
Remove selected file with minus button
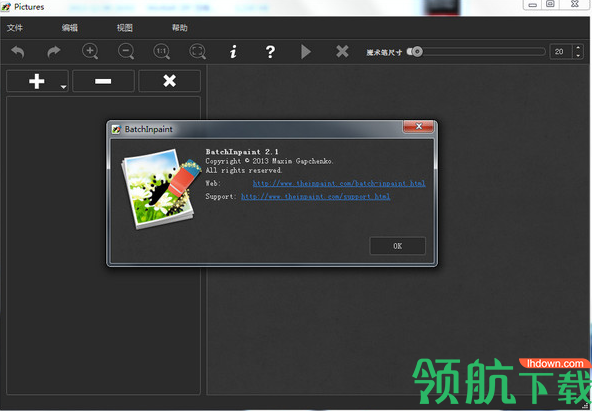pos(103,81)
